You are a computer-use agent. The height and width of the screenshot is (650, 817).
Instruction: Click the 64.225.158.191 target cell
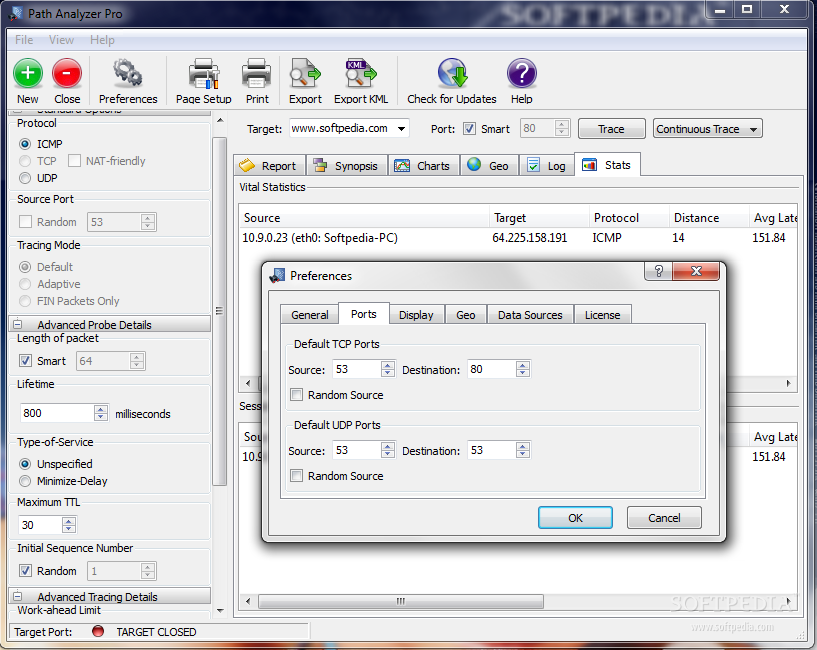529,238
